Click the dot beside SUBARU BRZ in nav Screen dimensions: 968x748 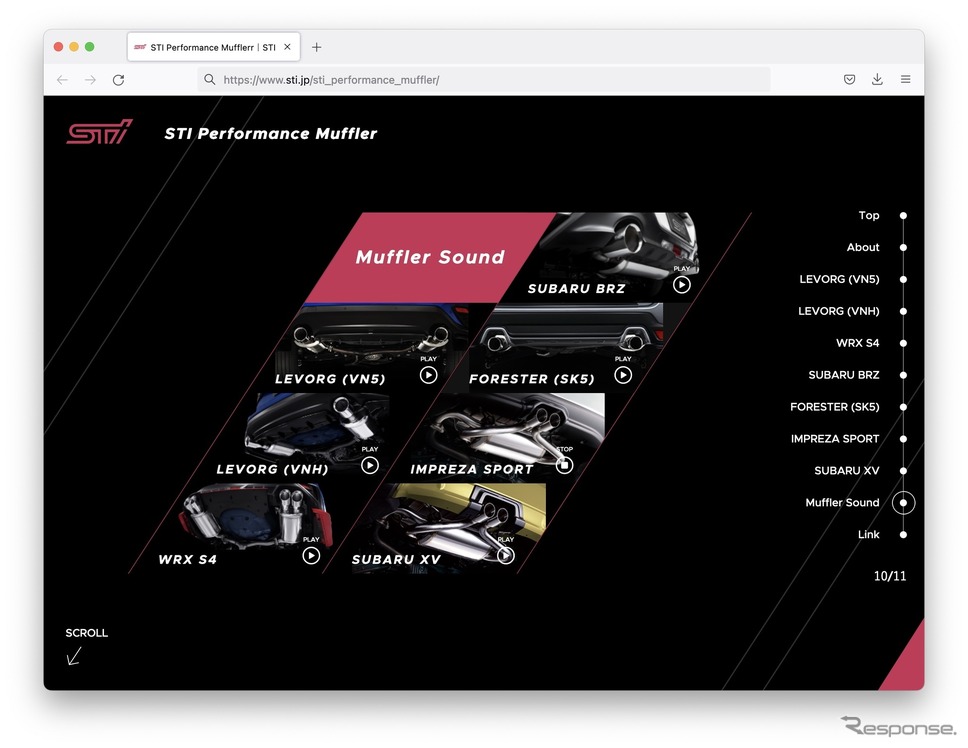tap(903, 375)
